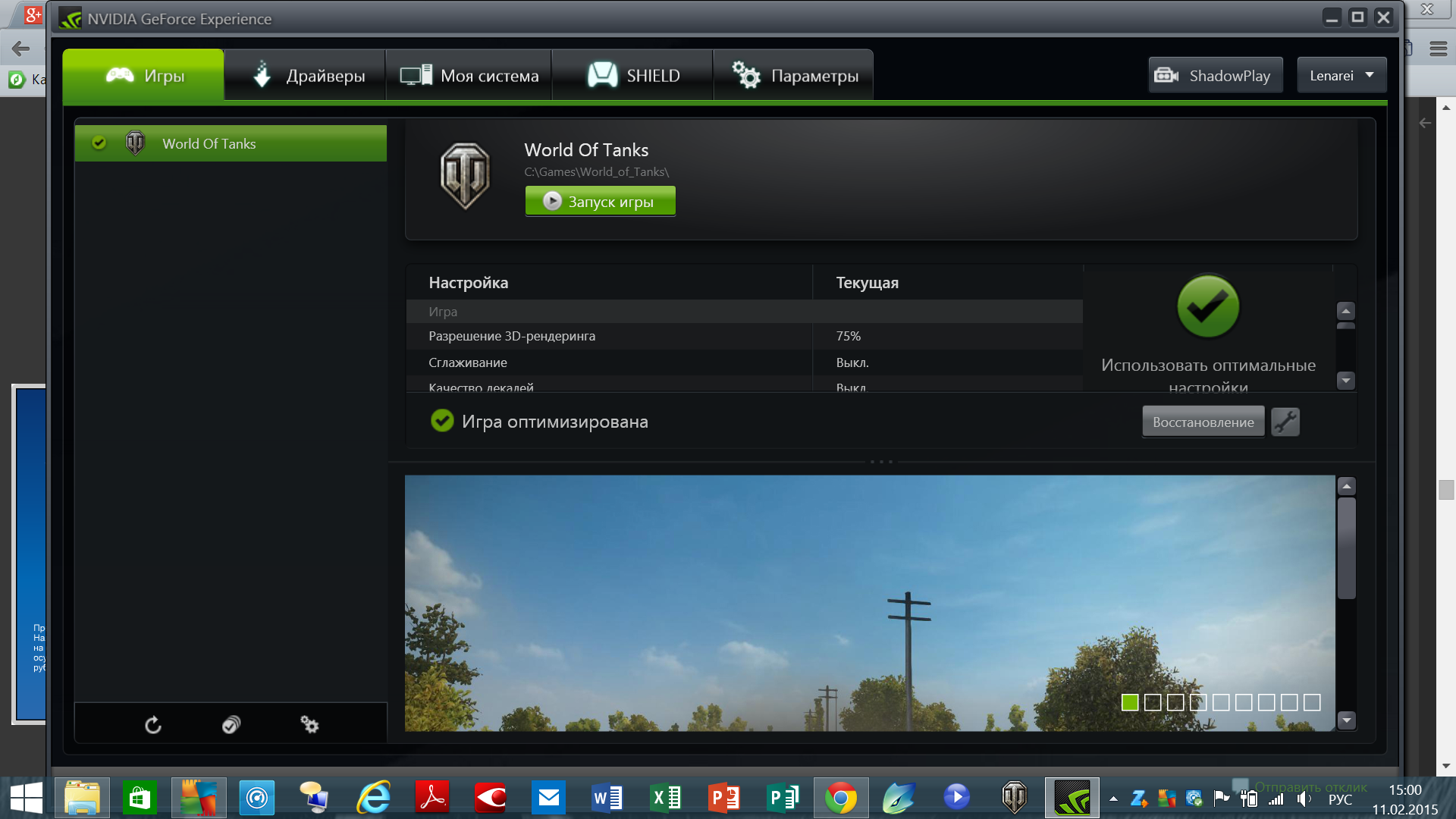Select the seventh screenshot indicator square

pyautogui.click(x=1266, y=702)
